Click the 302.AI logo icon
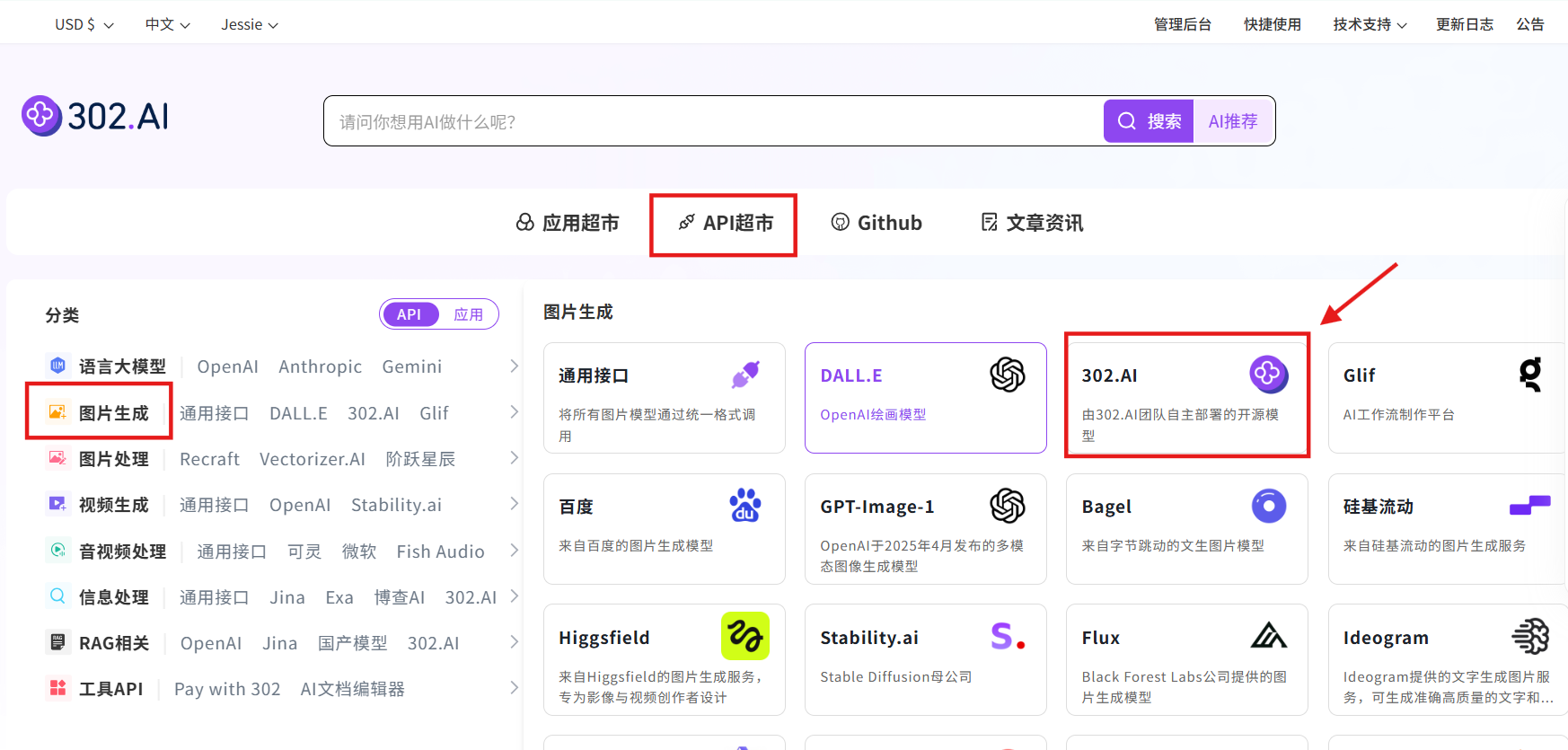 pyautogui.click(x=41, y=116)
